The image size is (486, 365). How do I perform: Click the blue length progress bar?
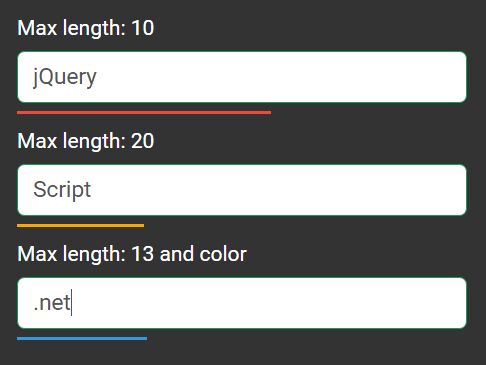pyautogui.click(x=82, y=339)
